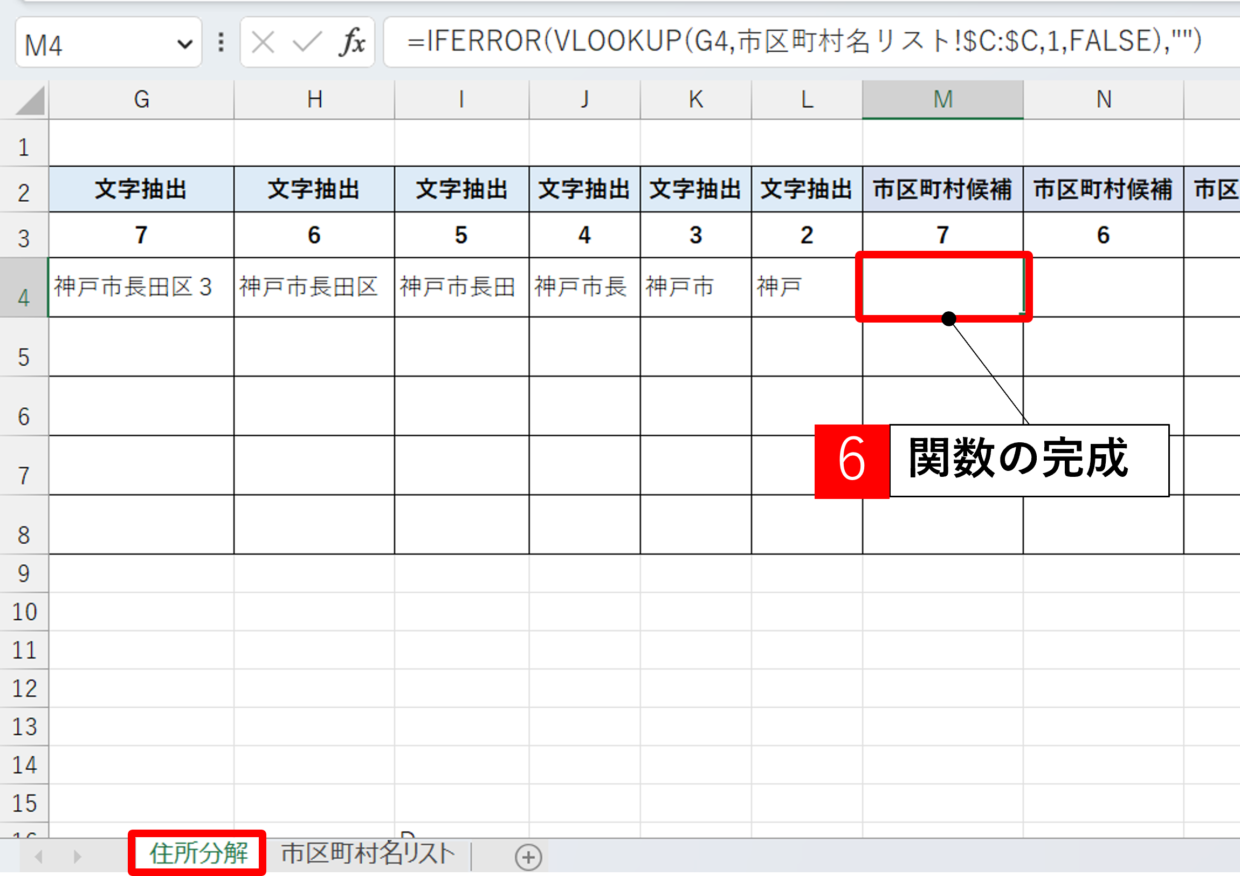Click cell H3 with value 6
Screen dimensions: 1240x876
pos(314,235)
